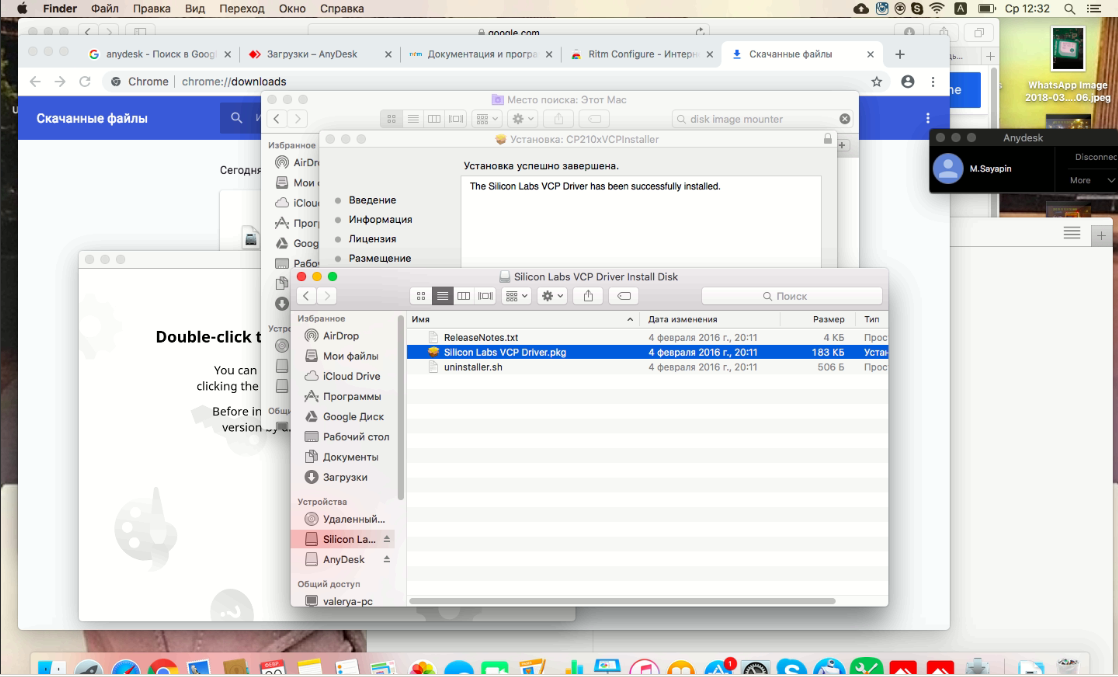Screen dimensions: 1118x677
Task: Open AirDrop in front Finder sidebar
Action: (x=340, y=336)
